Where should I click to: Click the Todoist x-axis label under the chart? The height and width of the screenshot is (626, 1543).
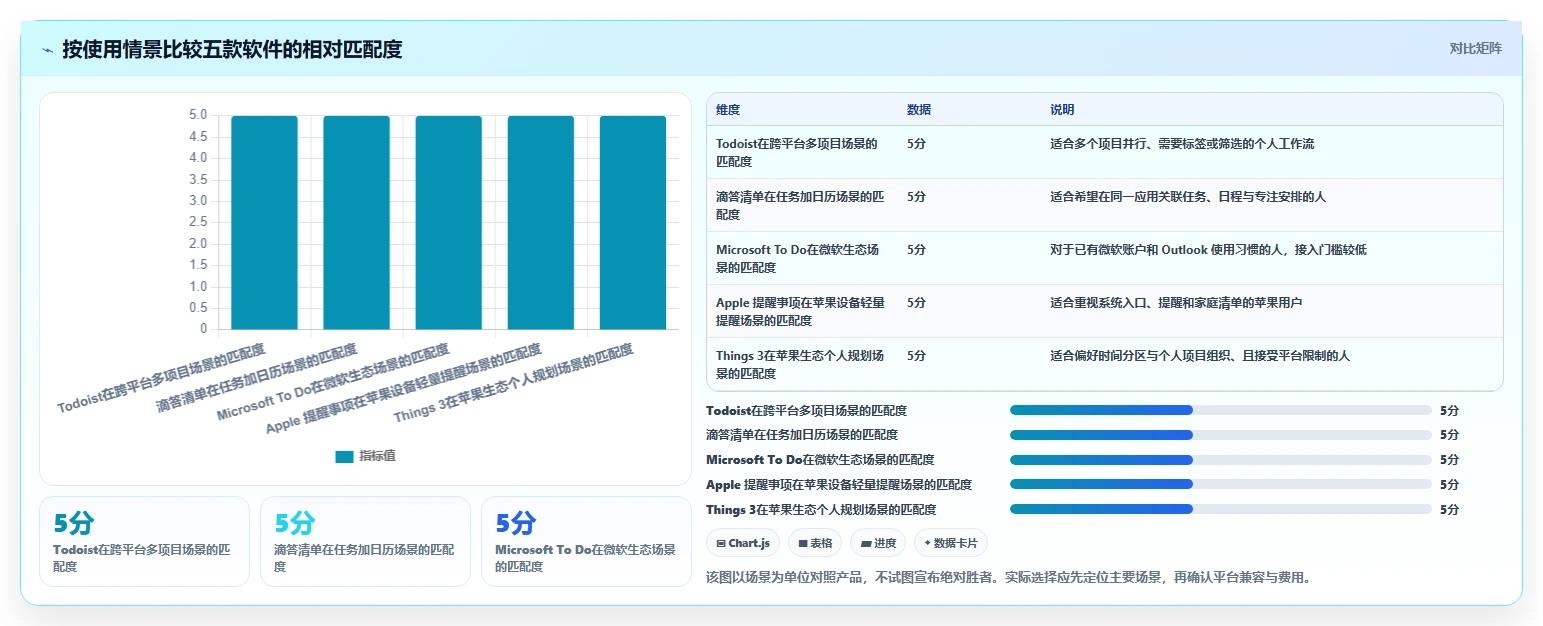[162, 379]
